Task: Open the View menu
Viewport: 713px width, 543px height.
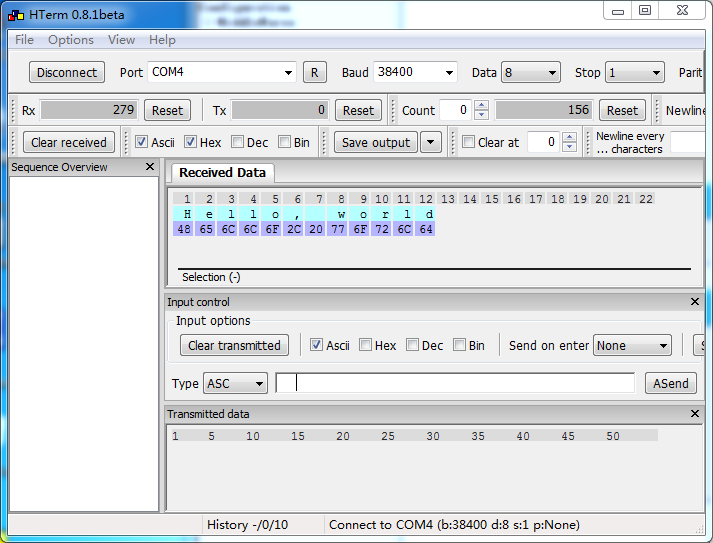Action: (121, 40)
